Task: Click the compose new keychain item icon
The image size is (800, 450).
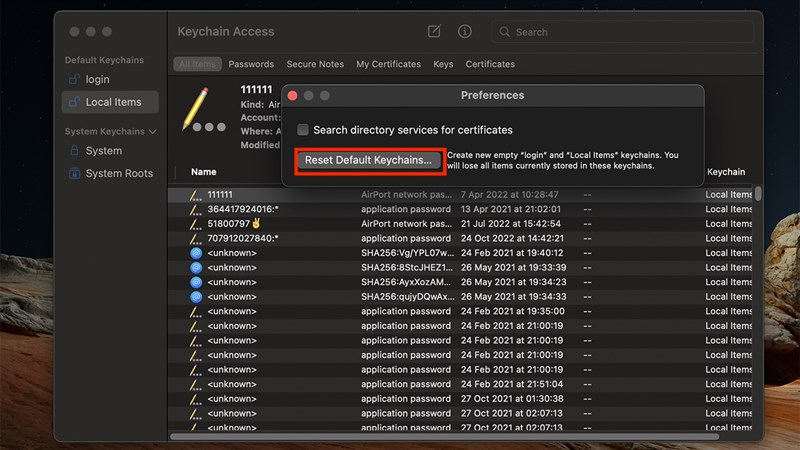Action: click(434, 32)
